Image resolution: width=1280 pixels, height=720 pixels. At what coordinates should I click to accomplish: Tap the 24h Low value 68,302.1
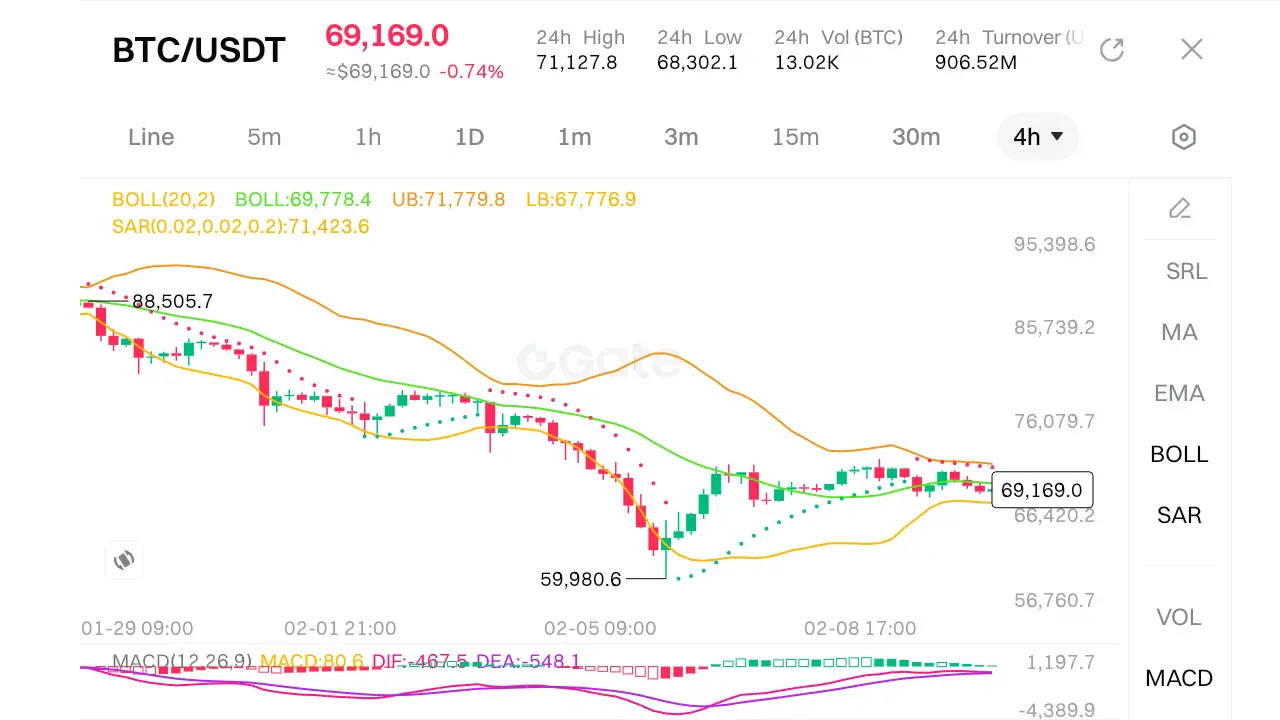(697, 62)
